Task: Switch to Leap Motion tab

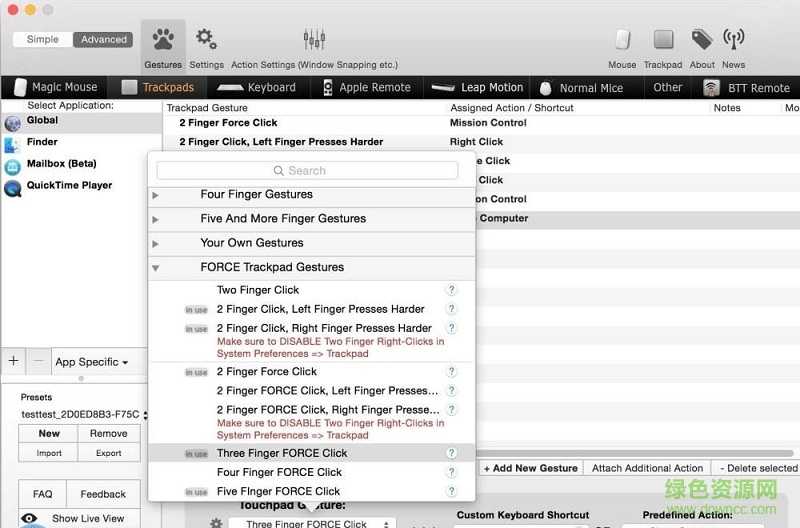Action: point(477,87)
